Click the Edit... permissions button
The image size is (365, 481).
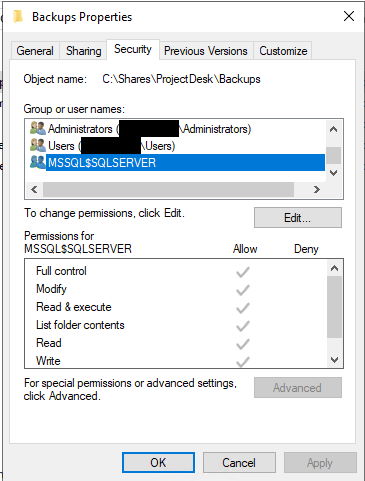pyautogui.click(x=298, y=218)
